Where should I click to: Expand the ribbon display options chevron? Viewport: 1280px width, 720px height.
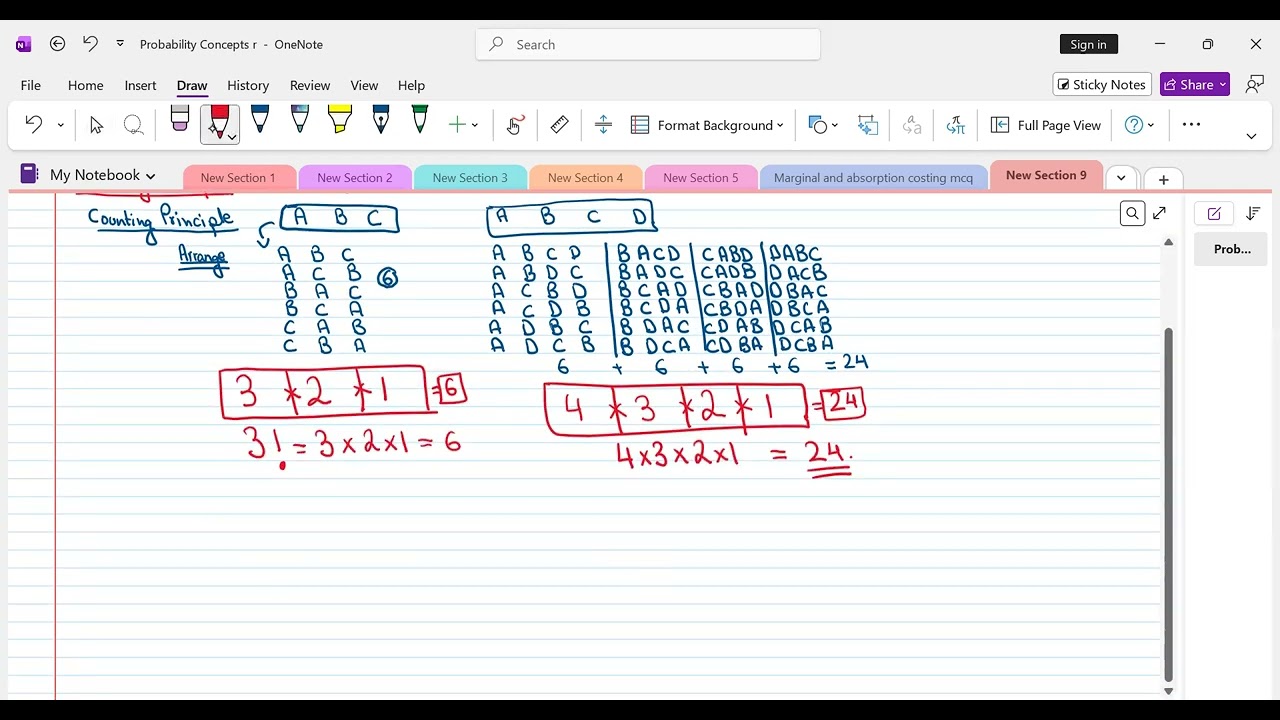1251,136
